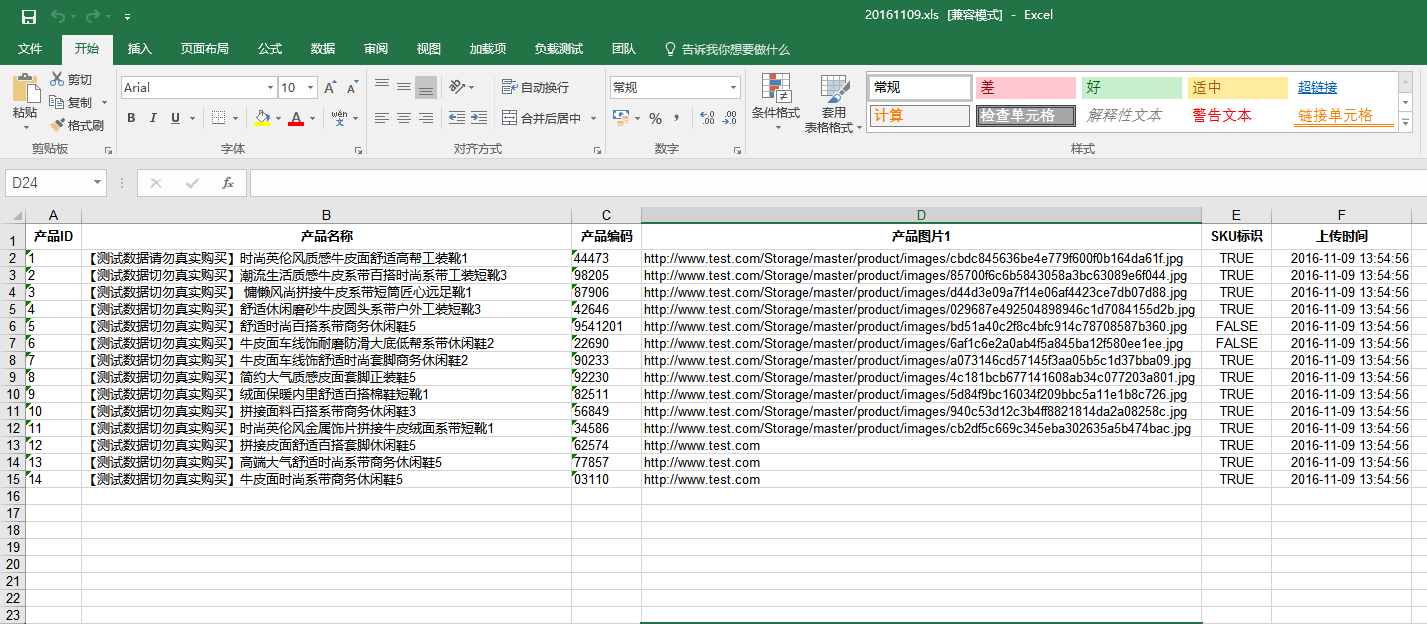Toggle Bold formatting
This screenshot has height=624, width=1427.
[131, 118]
